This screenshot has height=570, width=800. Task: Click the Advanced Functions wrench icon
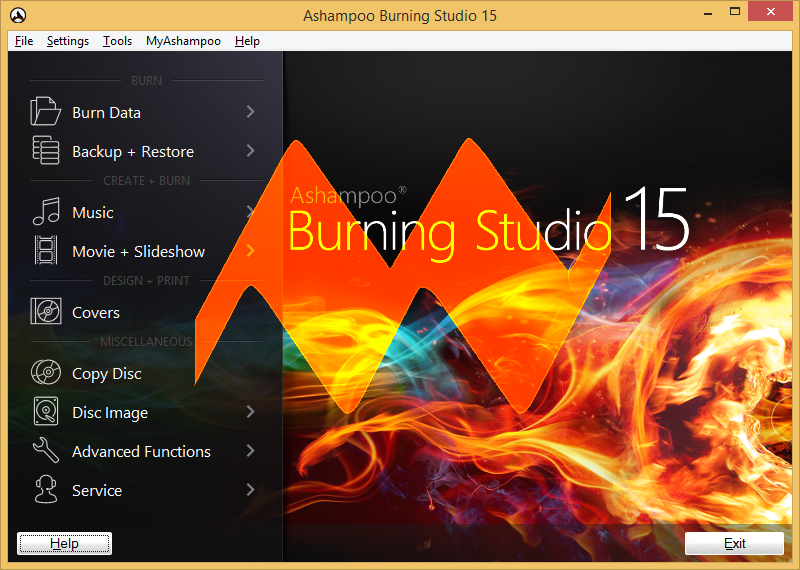[46, 450]
